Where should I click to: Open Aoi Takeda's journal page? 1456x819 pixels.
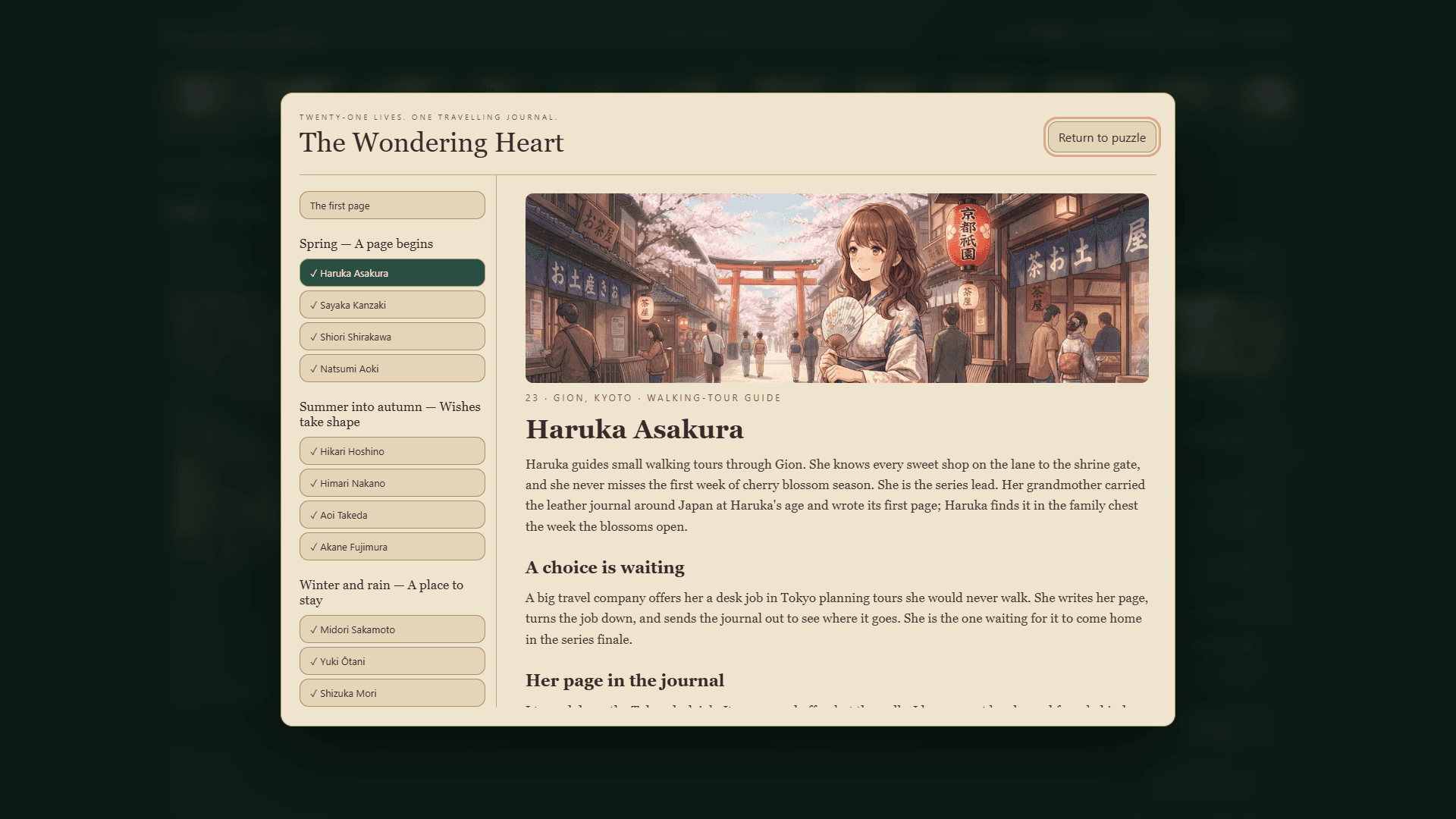392,515
